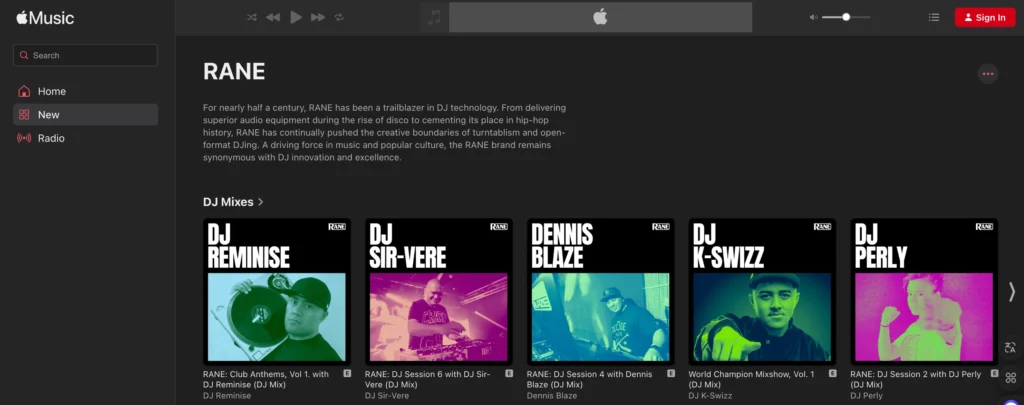Viewport: 1024px width, 405px height.
Task: Toggle repeat mode
Action: click(339, 18)
